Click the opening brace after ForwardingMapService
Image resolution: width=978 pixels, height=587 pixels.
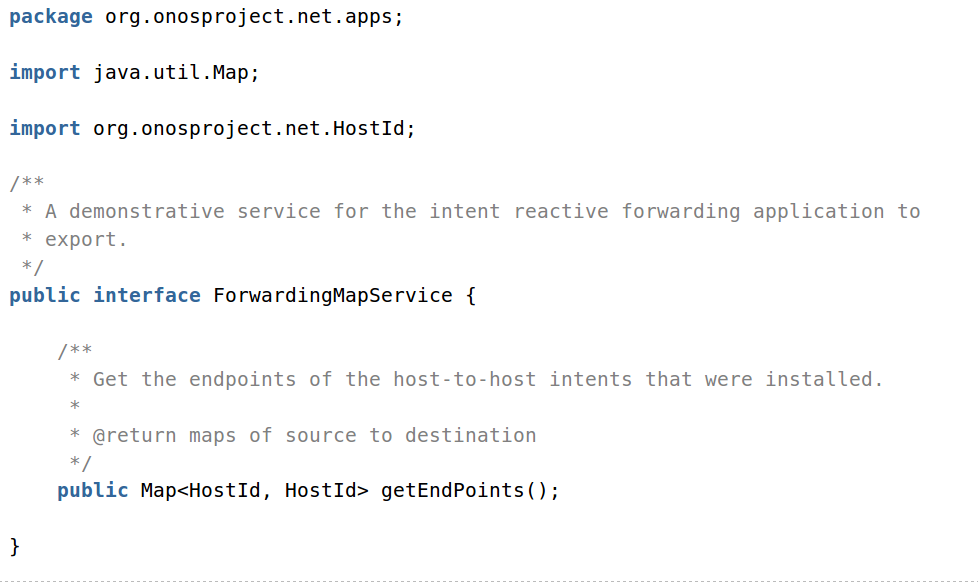coord(471,296)
